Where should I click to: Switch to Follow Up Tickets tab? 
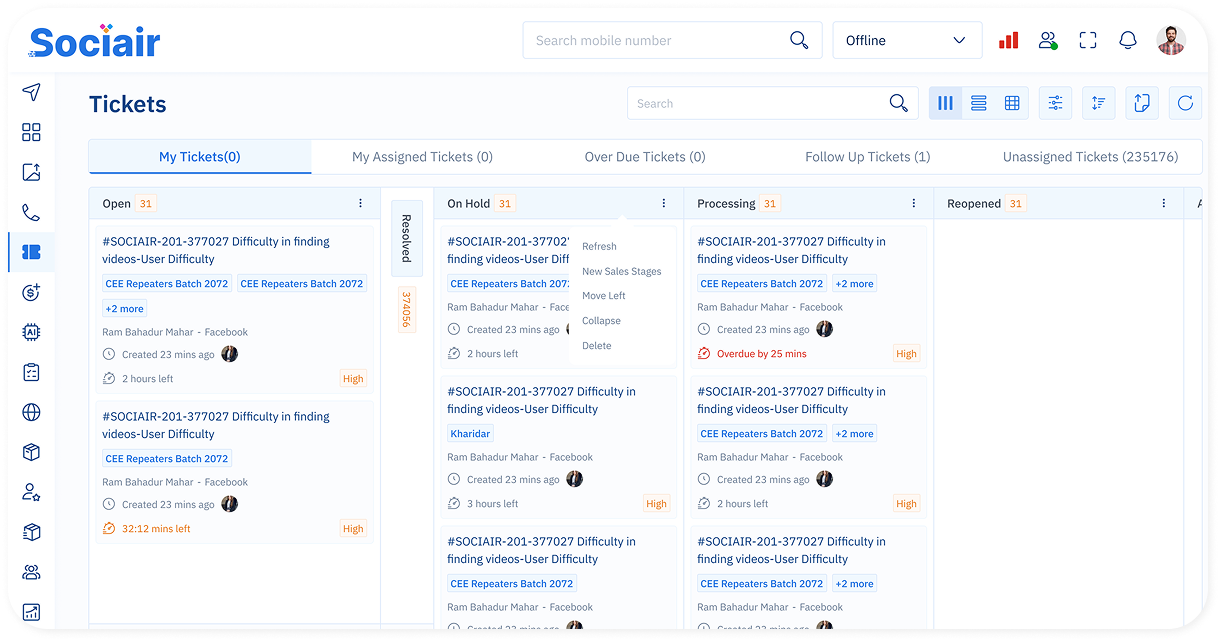coord(867,157)
